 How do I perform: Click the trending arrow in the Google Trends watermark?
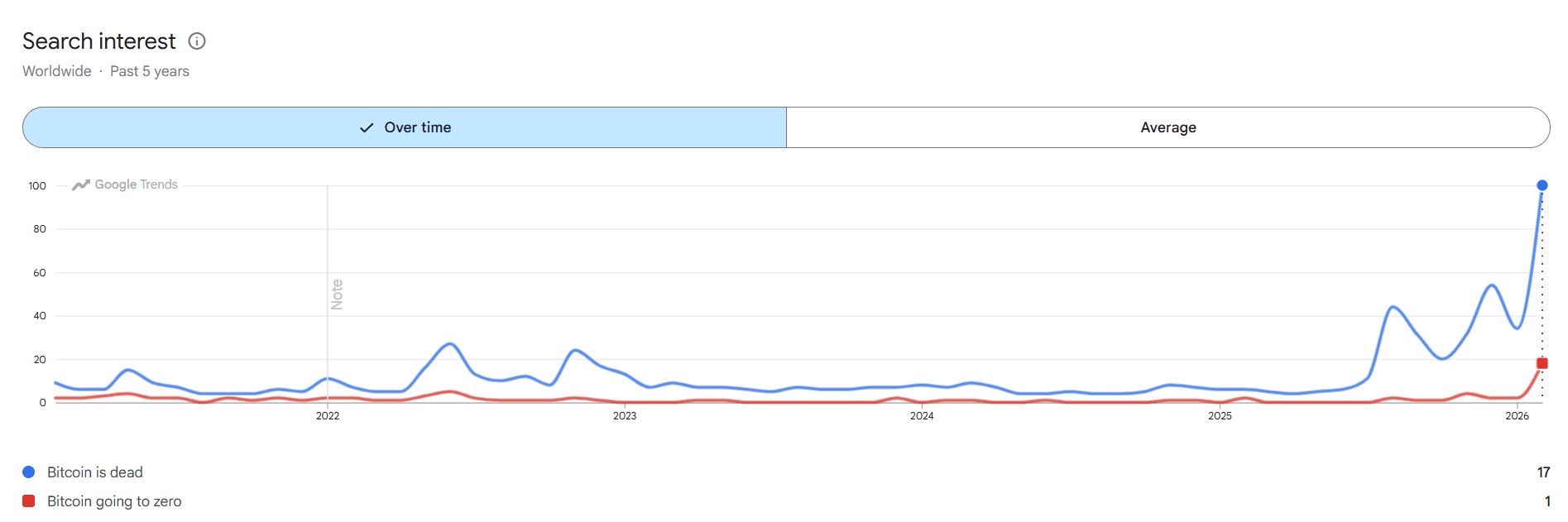(x=79, y=184)
